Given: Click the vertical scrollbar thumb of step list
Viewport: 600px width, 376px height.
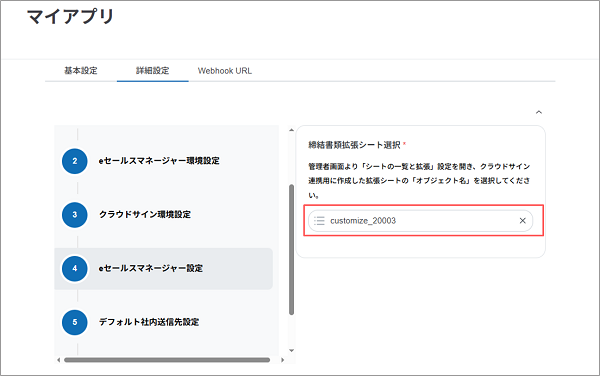Looking at the screenshot, I should tap(292, 250).
